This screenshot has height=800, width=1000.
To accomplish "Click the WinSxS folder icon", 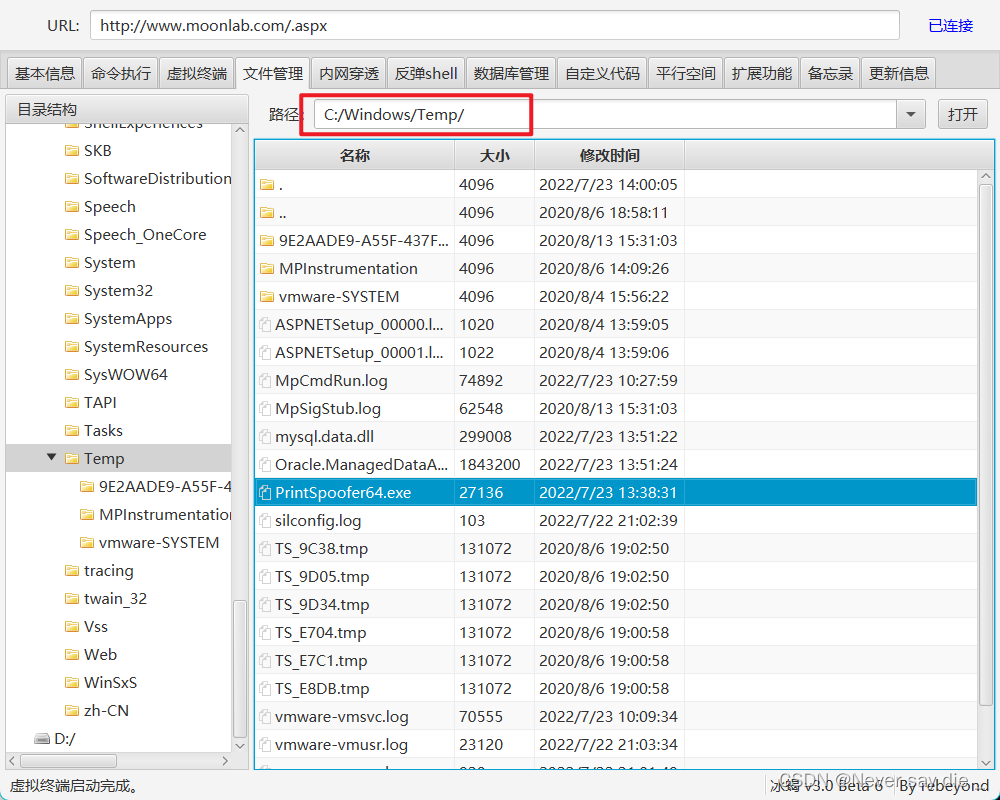I will tap(72, 683).
